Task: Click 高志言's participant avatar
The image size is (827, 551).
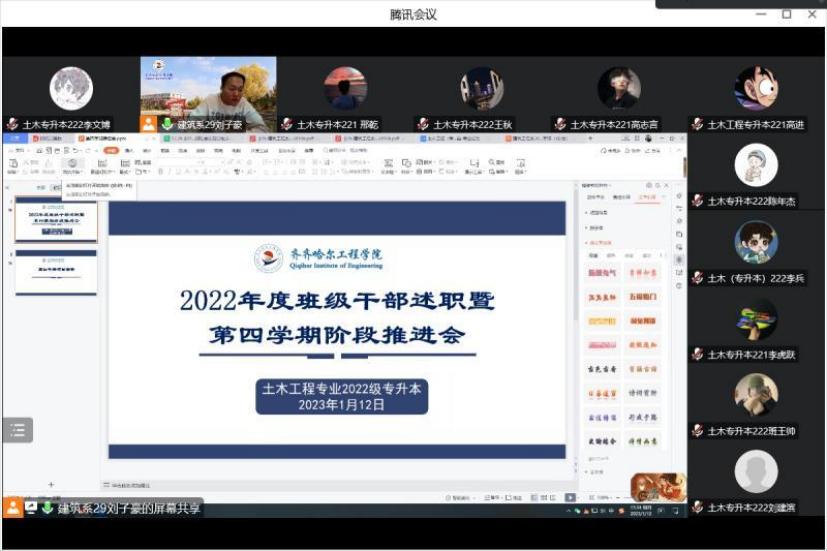Action: coord(619,89)
